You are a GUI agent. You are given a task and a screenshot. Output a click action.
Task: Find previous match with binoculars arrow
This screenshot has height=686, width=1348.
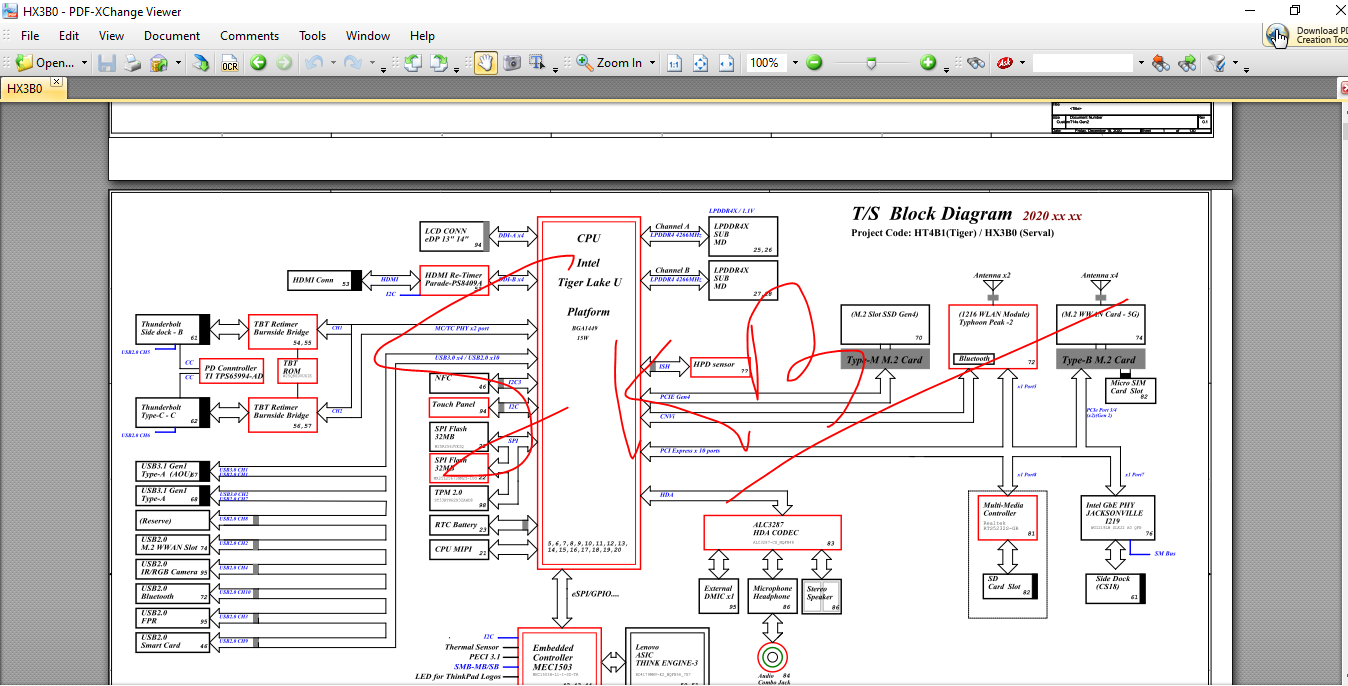click(1161, 63)
